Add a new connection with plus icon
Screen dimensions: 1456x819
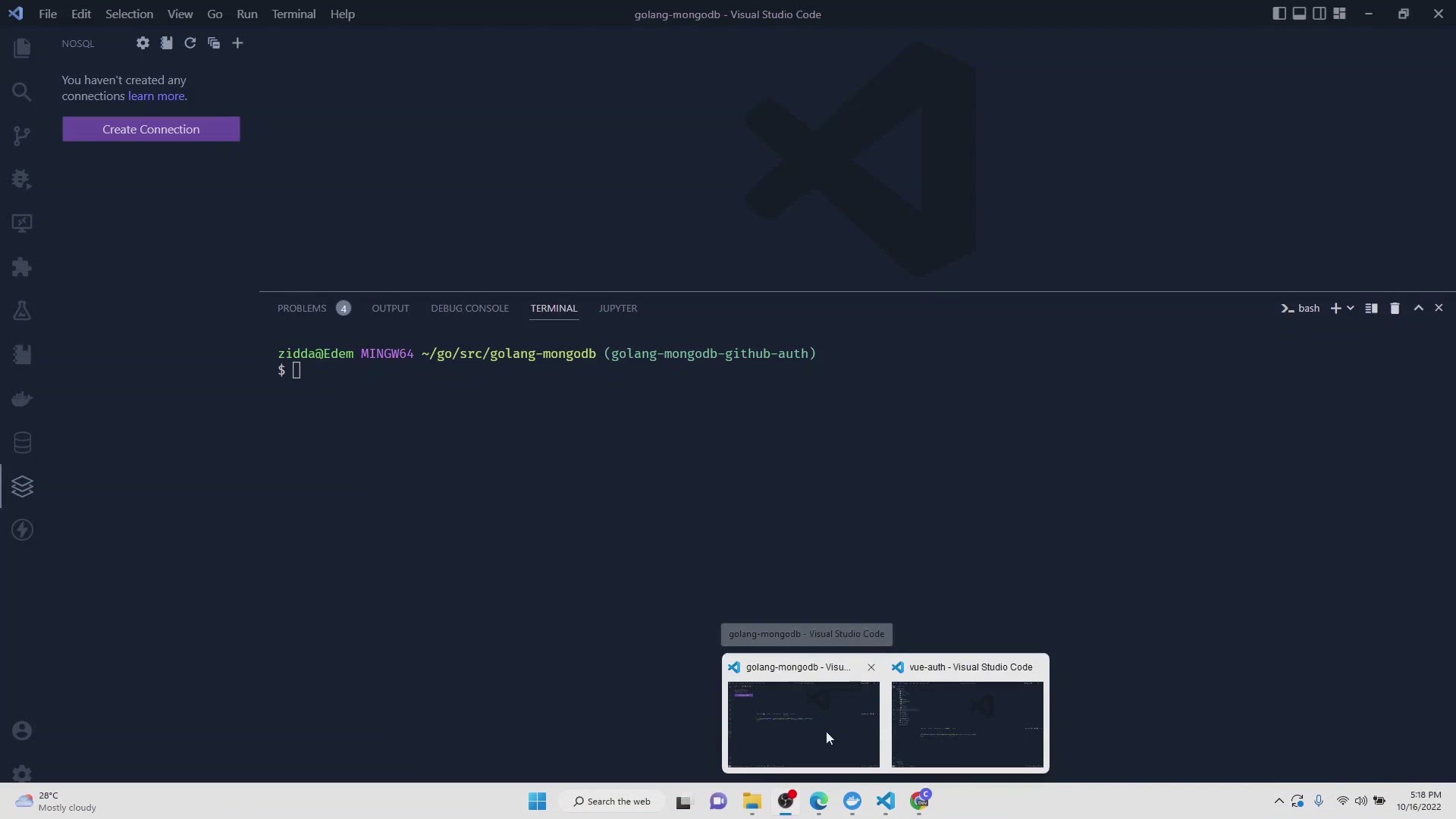pyautogui.click(x=237, y=43)
